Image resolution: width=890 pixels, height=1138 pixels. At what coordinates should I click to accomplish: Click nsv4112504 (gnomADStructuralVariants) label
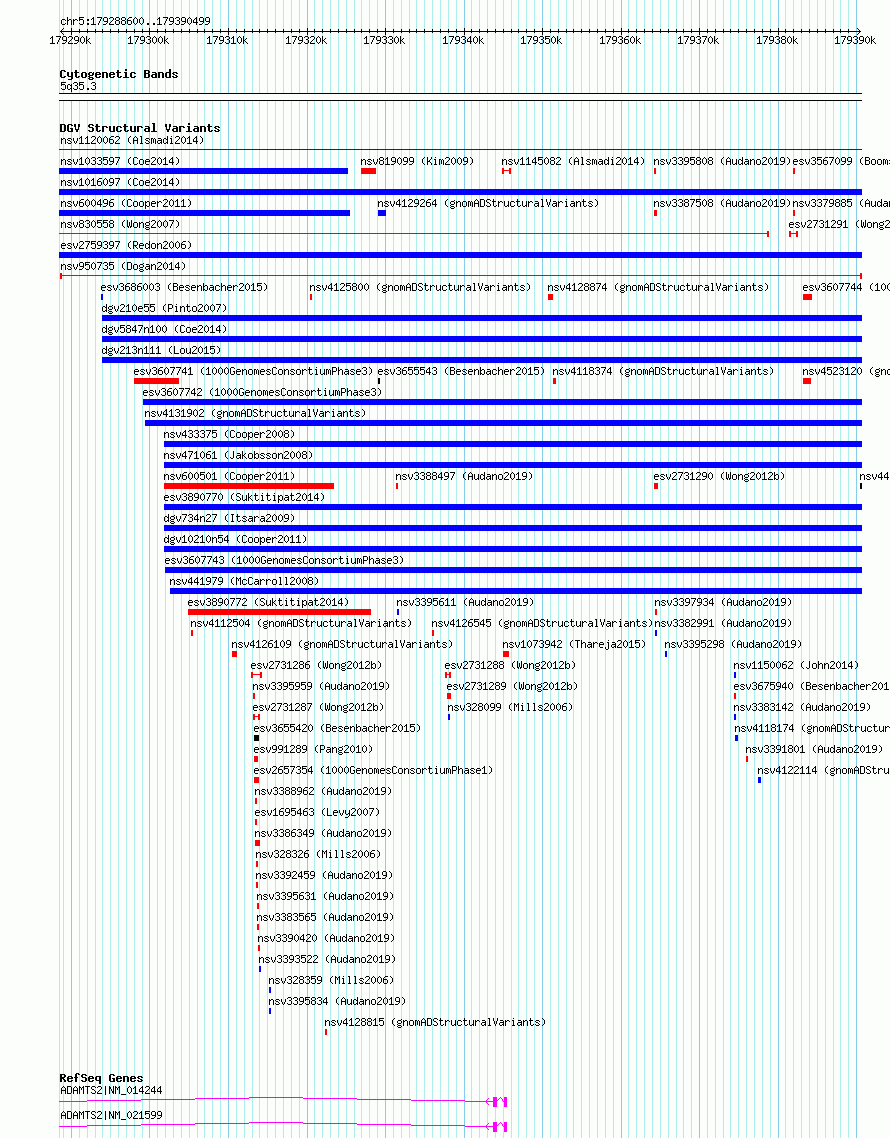[301, 624]
